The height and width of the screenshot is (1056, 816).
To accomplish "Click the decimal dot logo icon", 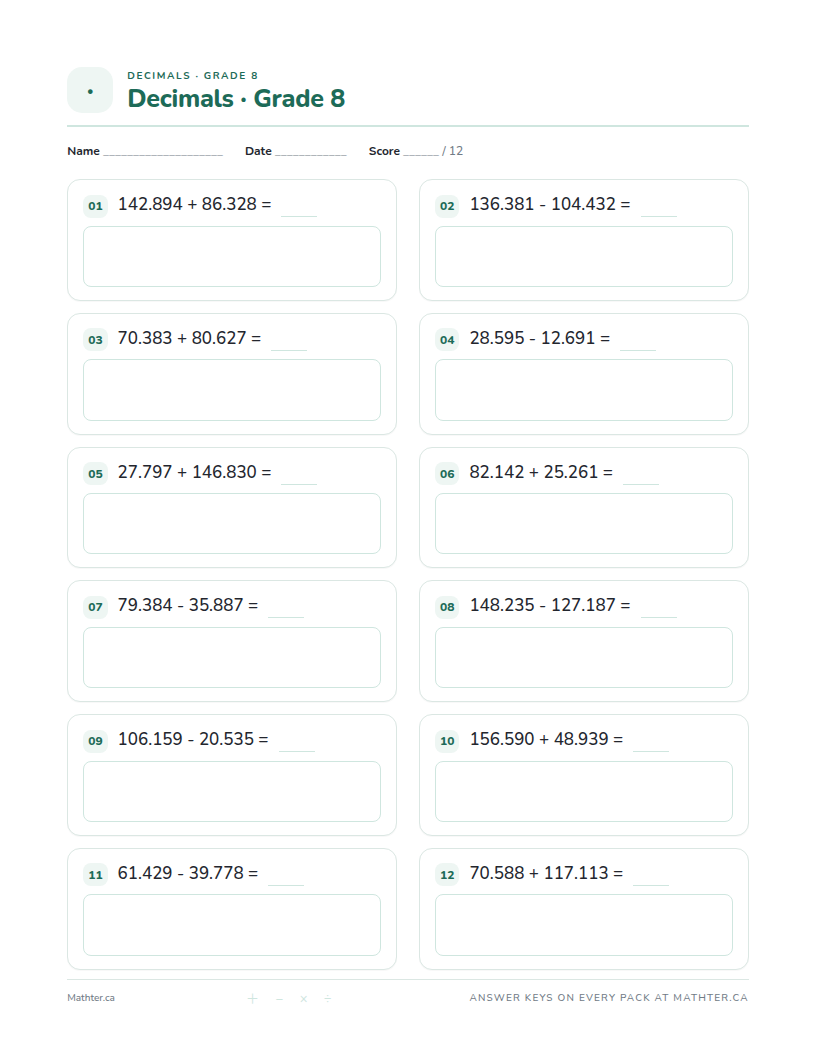I will 90,90.
